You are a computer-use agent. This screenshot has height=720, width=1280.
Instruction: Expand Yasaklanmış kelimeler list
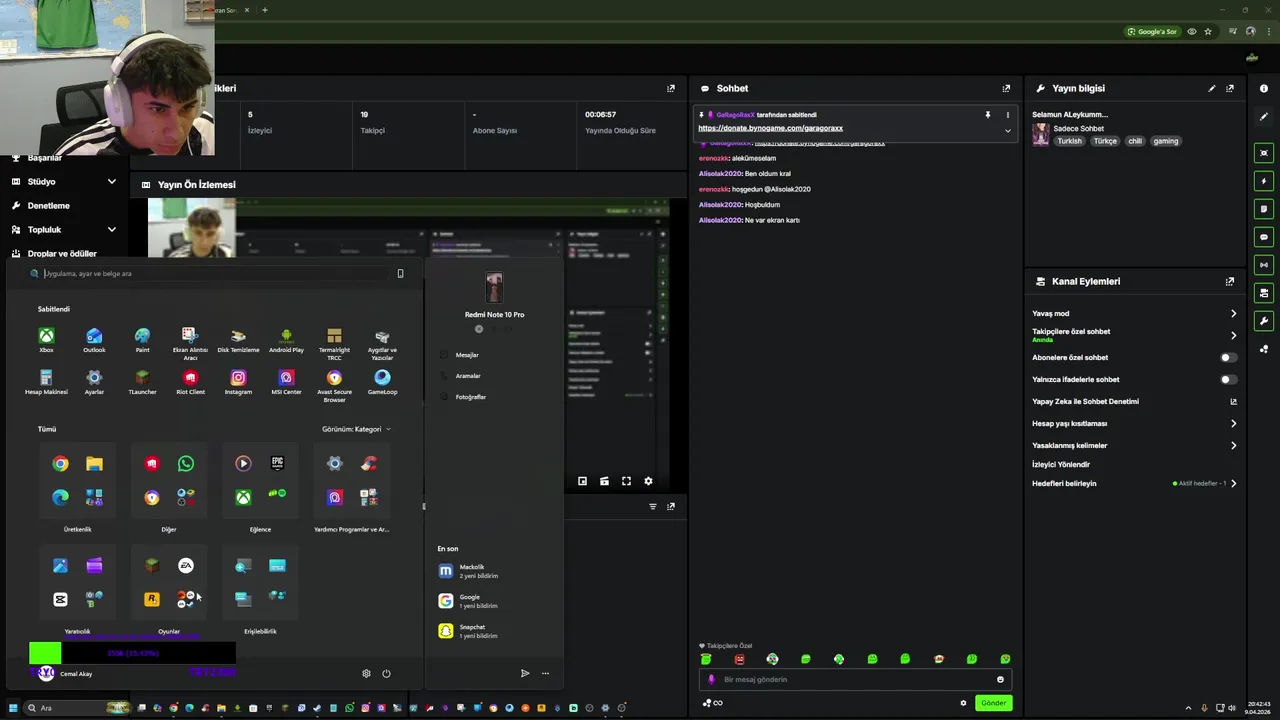coord(1233,445)
